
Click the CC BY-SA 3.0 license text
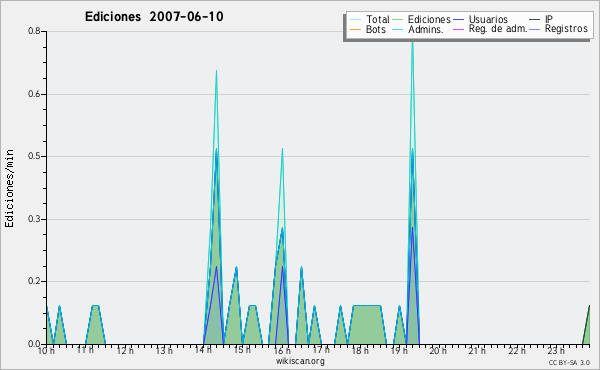pyautogui.click(x=569, y=362)
